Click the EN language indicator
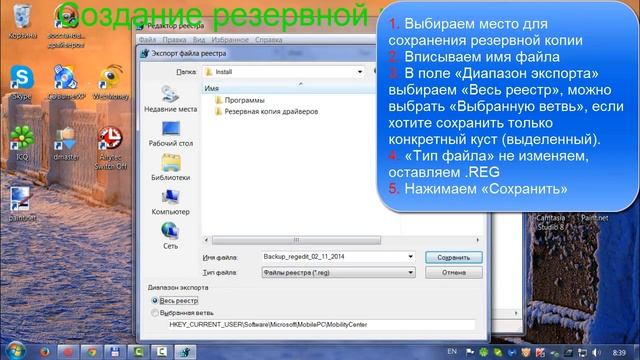The height and width of the screenshot is (360, 640). 452,351
